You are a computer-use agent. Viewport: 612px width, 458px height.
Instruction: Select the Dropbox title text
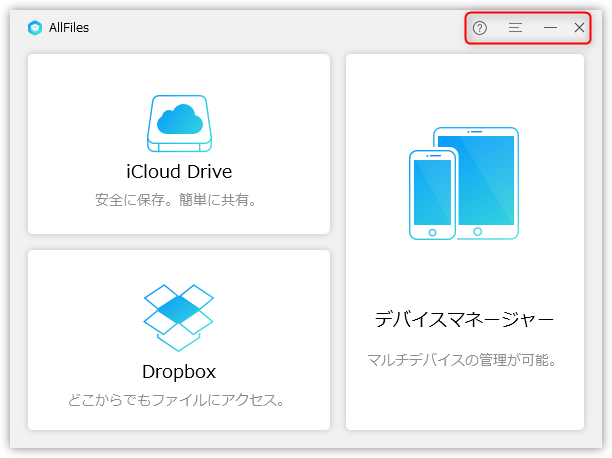(179, 372)
